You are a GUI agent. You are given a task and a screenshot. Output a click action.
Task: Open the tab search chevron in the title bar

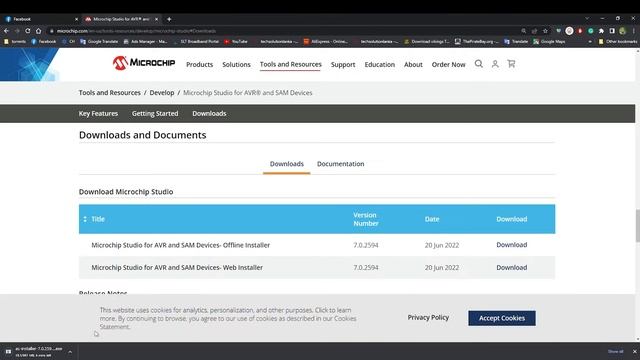[x=587, y=19]
